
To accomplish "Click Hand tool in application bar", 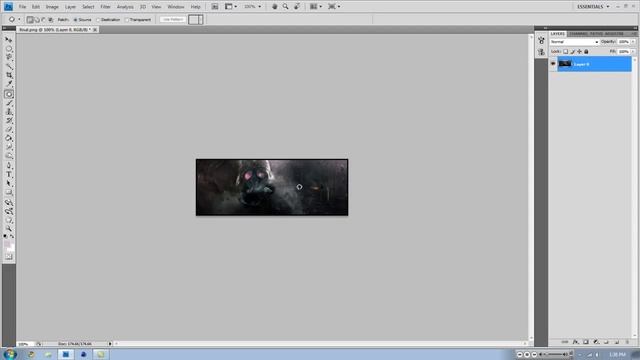I will [x=275, y=7].
